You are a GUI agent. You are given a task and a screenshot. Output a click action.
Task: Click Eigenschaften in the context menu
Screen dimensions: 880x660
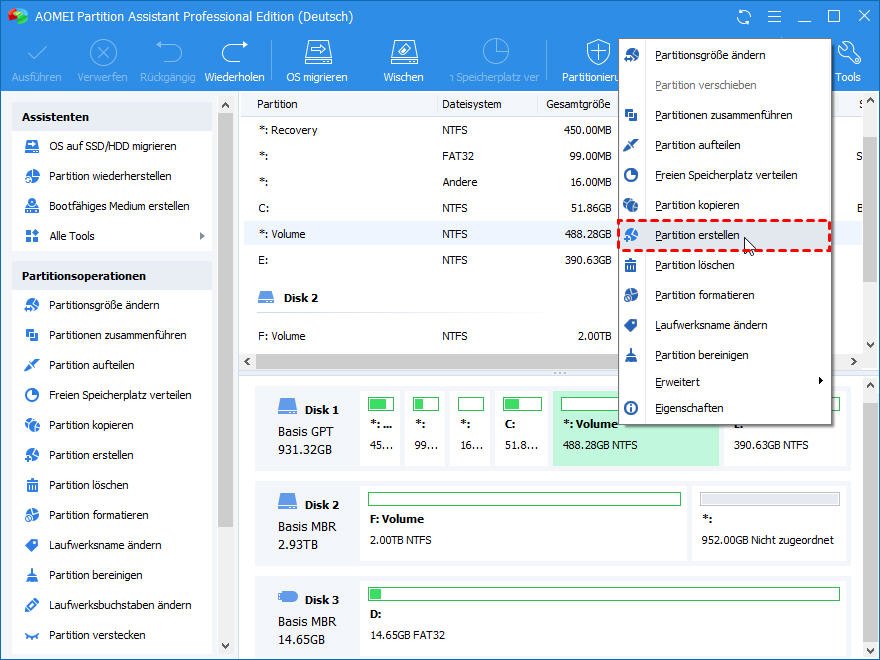coord(688,408)
